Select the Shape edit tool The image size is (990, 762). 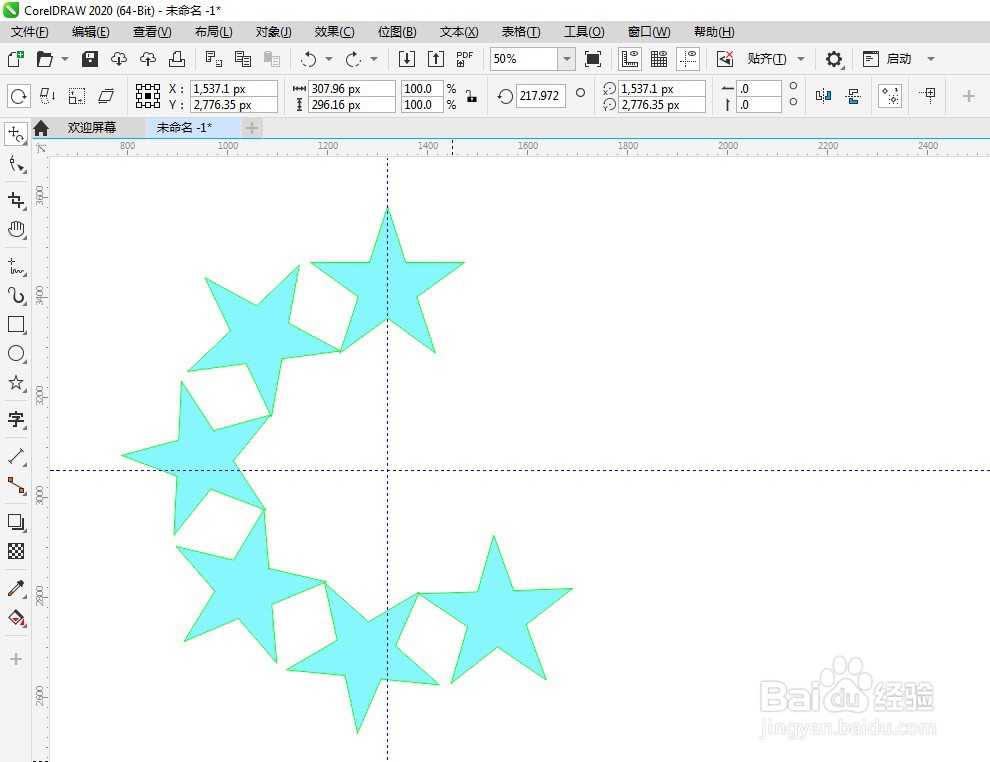pos(16,165)
